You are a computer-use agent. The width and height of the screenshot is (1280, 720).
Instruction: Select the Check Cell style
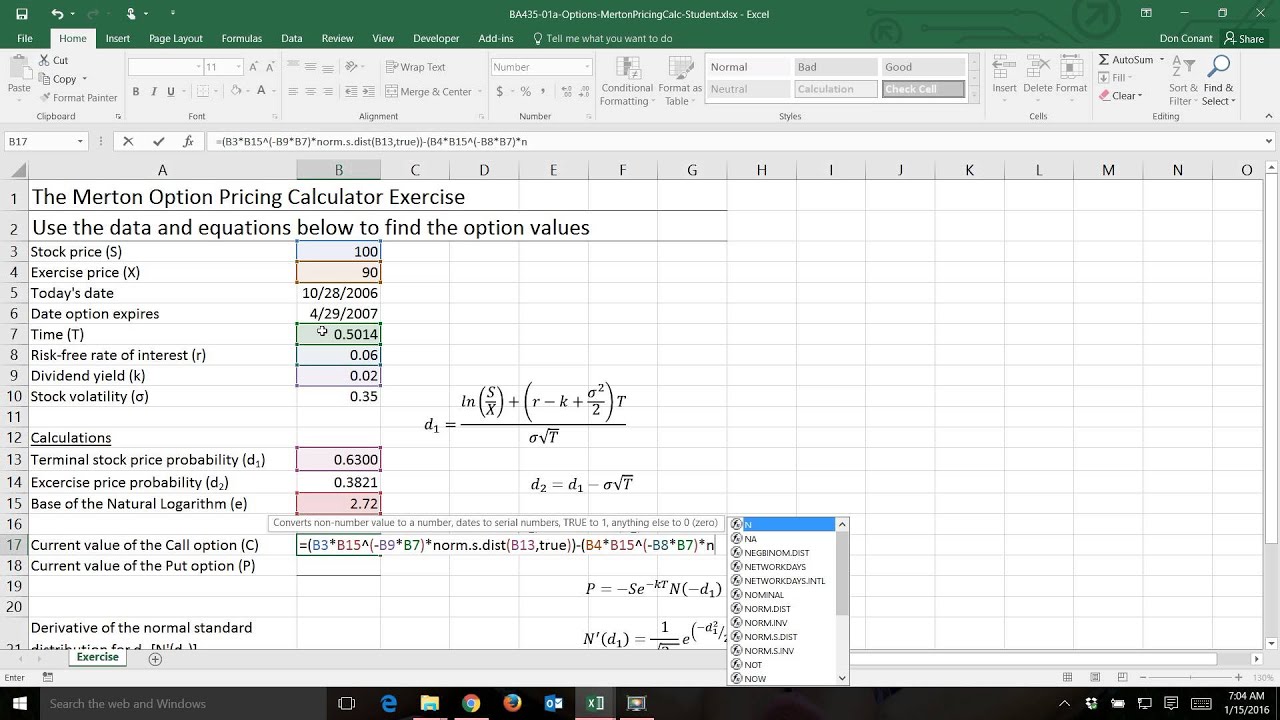point(923,89)
